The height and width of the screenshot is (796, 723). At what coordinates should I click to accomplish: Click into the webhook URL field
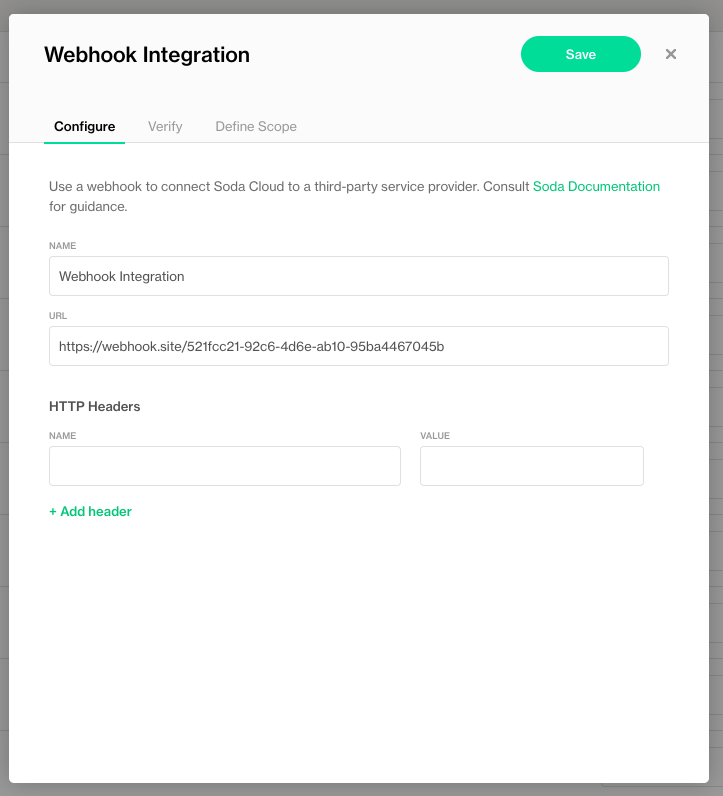(358, 346)
